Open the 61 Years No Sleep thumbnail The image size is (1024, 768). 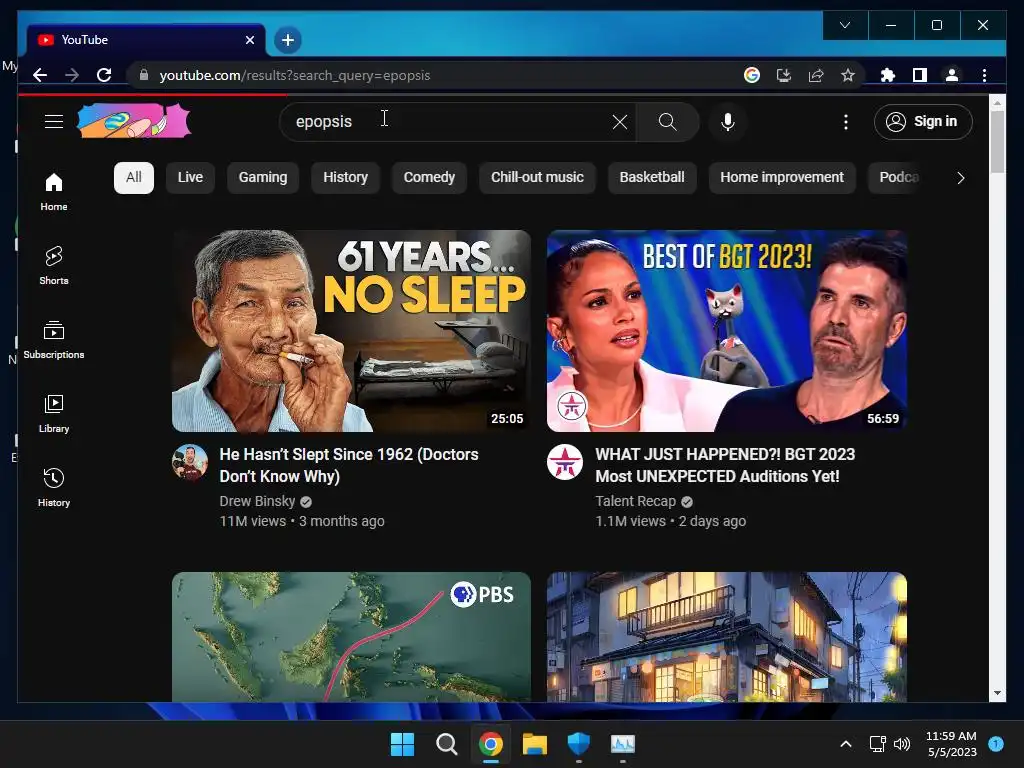[x=351, y=330]
